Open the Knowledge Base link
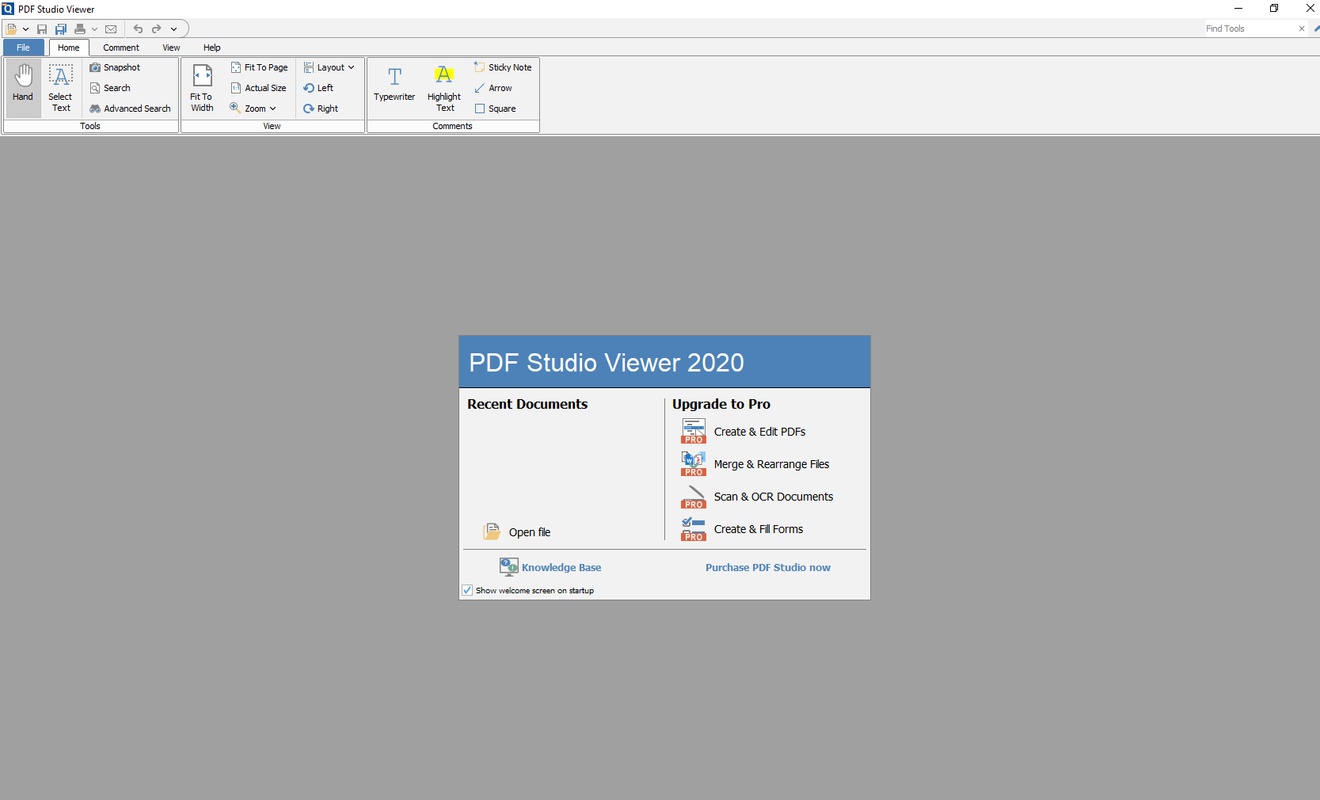The height and width of the screenshot is (800, 1320). 560,568
